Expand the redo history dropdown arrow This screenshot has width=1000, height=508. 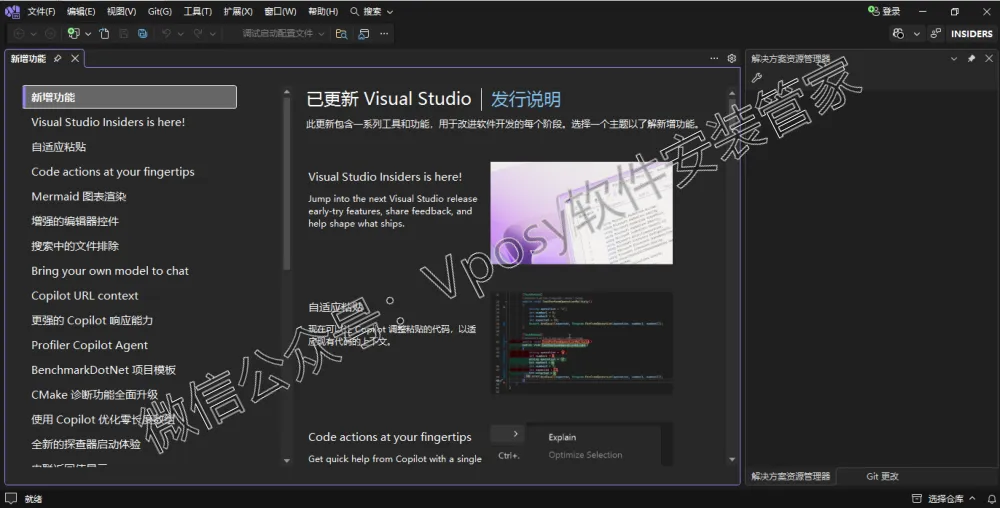click(x=212, y=34)
